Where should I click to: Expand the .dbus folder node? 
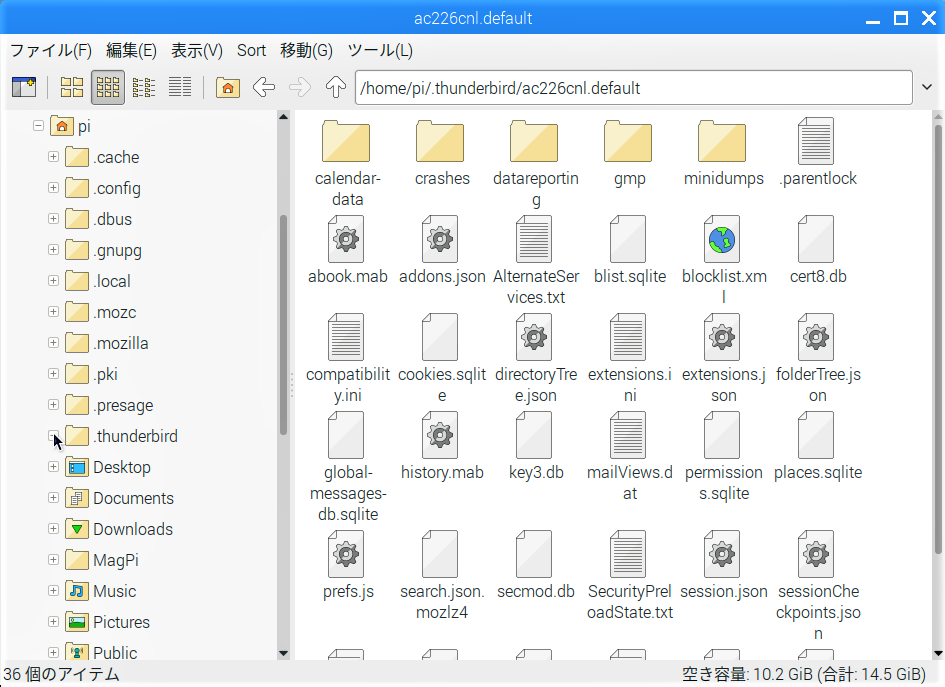tap(53, 219)
